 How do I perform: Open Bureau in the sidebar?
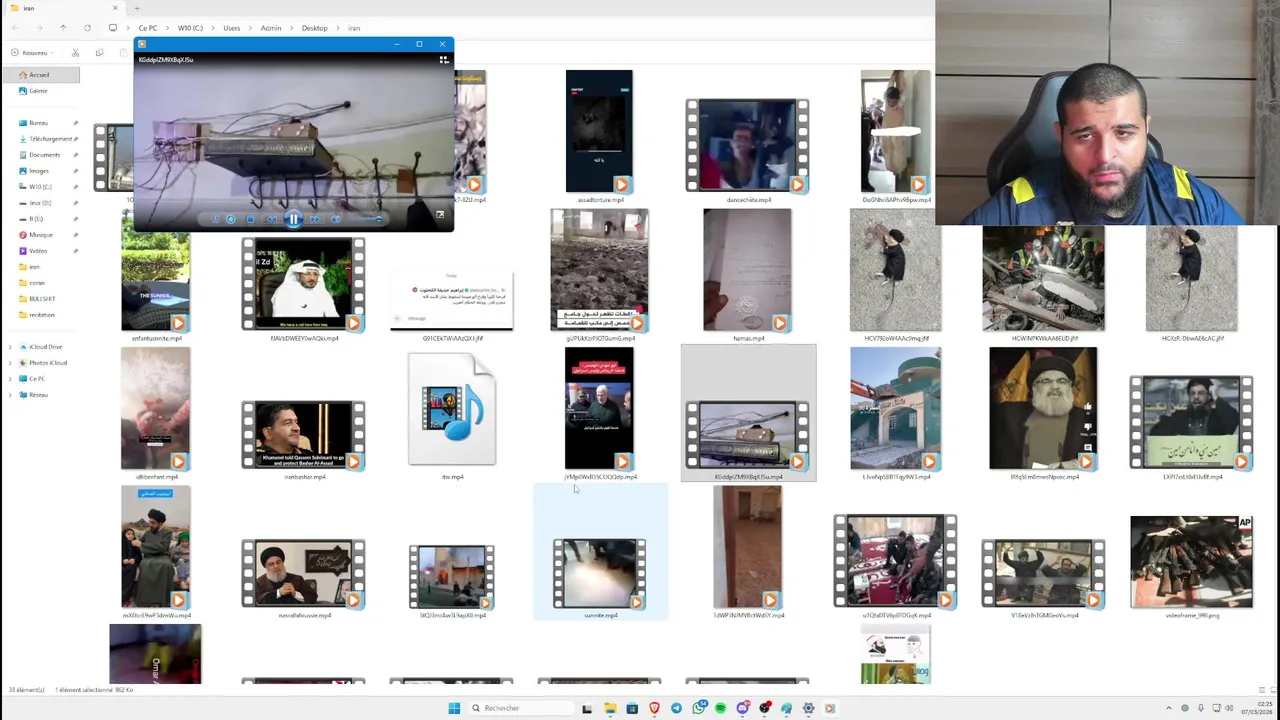pyautogui.click(x=40, y=123)
